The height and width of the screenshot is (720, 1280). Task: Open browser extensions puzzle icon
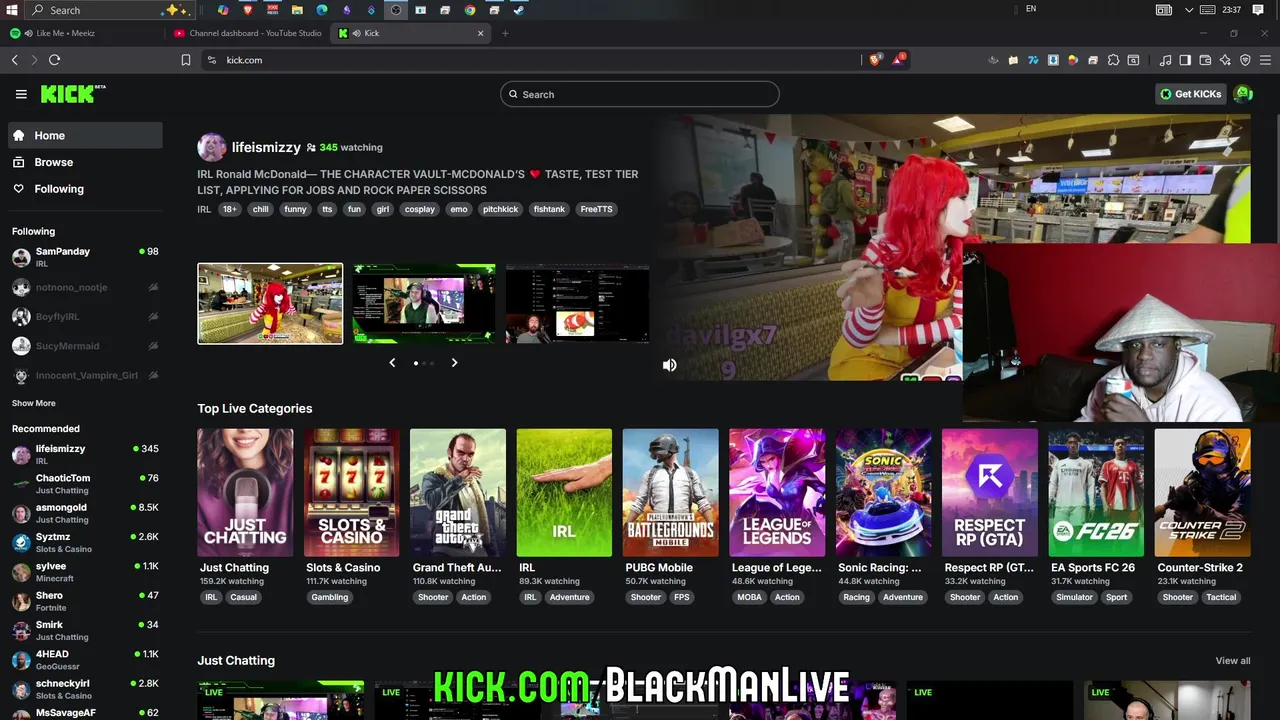point(1113,60)
